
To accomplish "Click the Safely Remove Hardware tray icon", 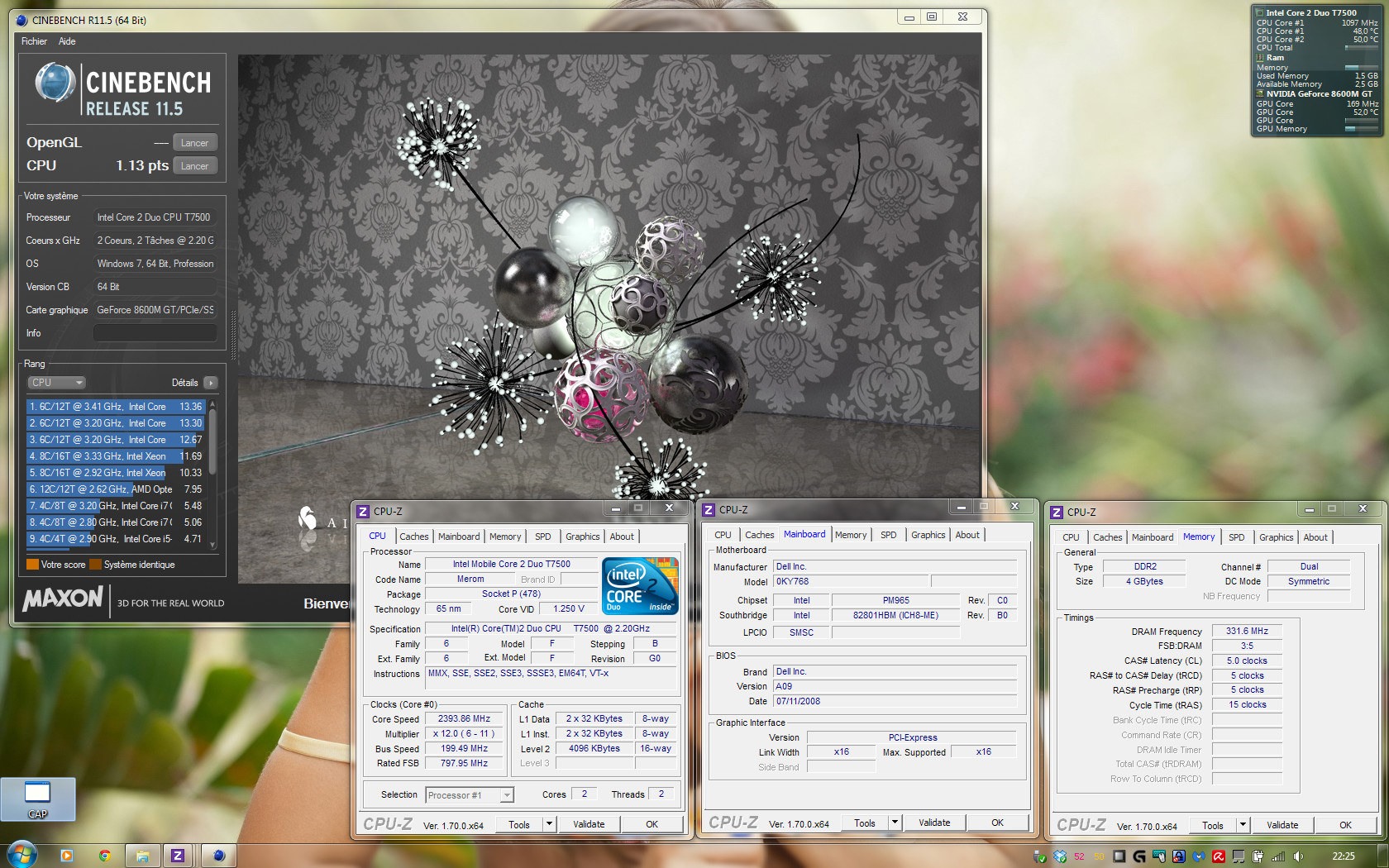I will tap(1040, 856).
